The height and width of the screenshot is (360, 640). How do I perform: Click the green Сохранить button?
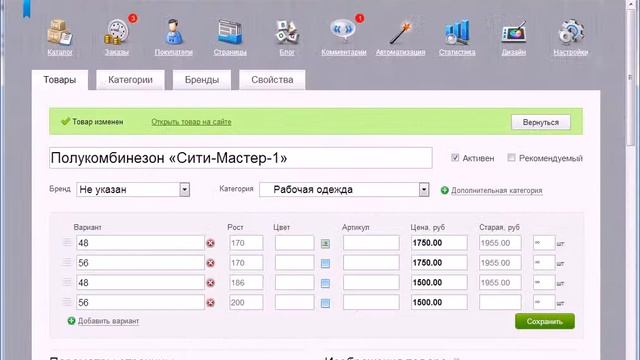pyautogui.click(x=545, y=321)
